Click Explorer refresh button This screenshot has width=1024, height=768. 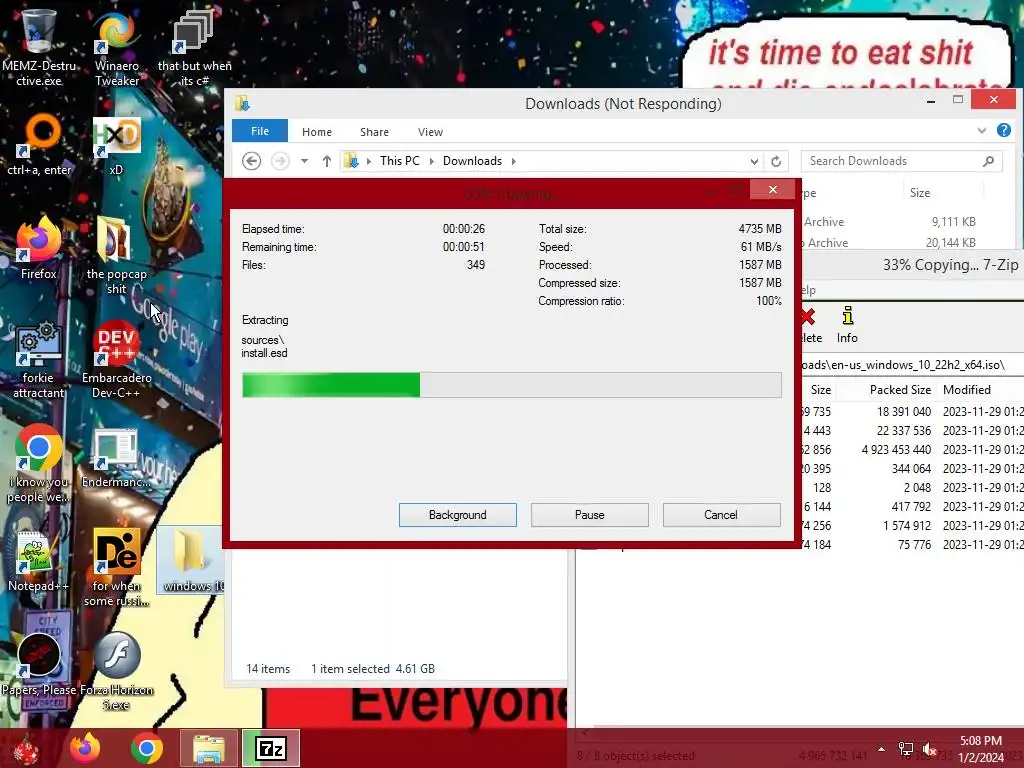coord(776,161)
